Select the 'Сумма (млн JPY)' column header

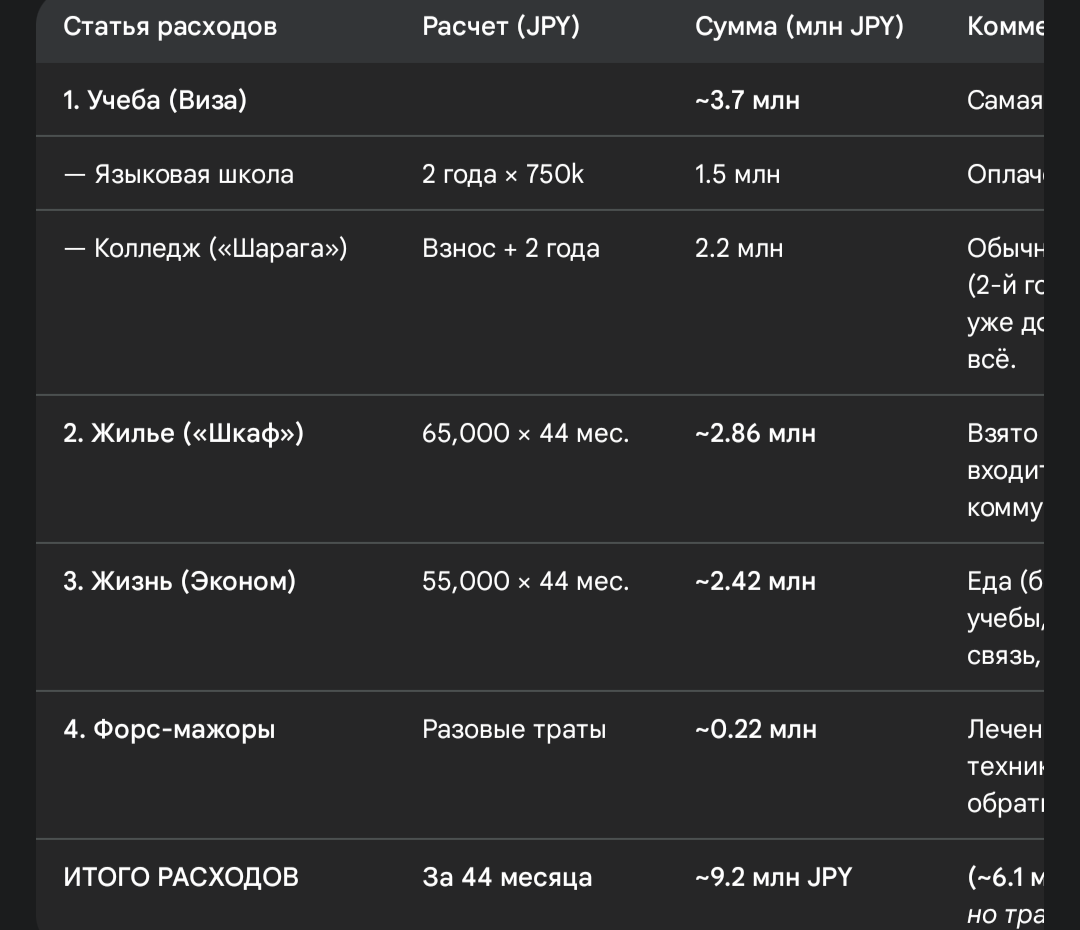click(x=799, y=27)
